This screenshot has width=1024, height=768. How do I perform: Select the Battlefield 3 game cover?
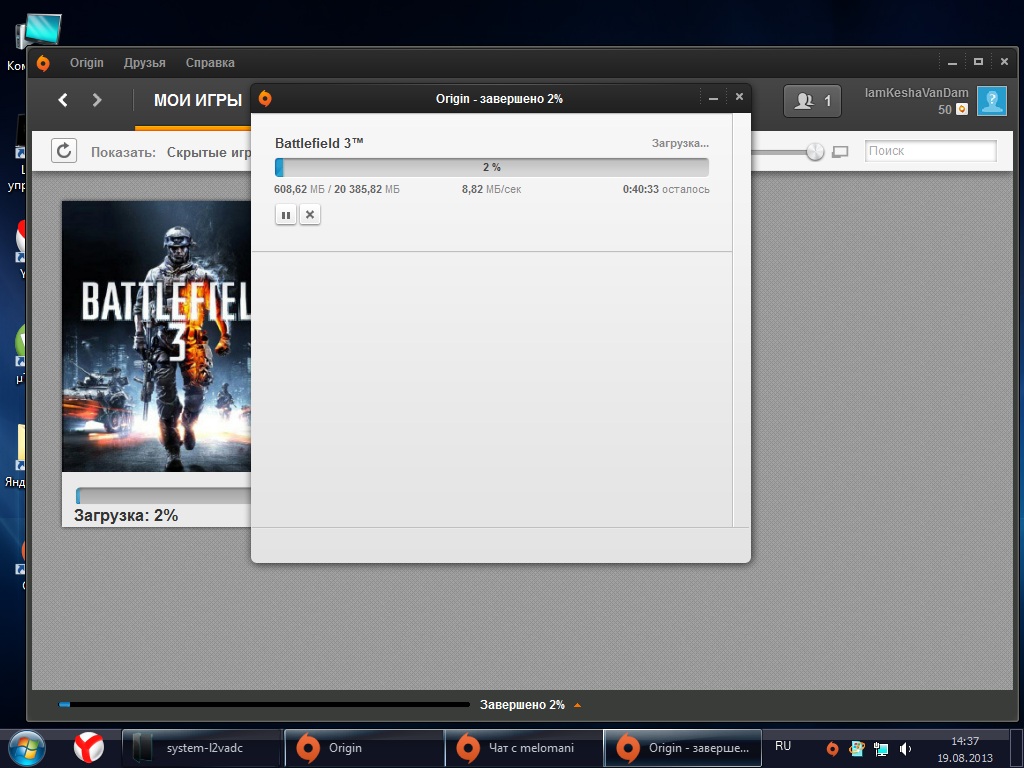[157, 336]
